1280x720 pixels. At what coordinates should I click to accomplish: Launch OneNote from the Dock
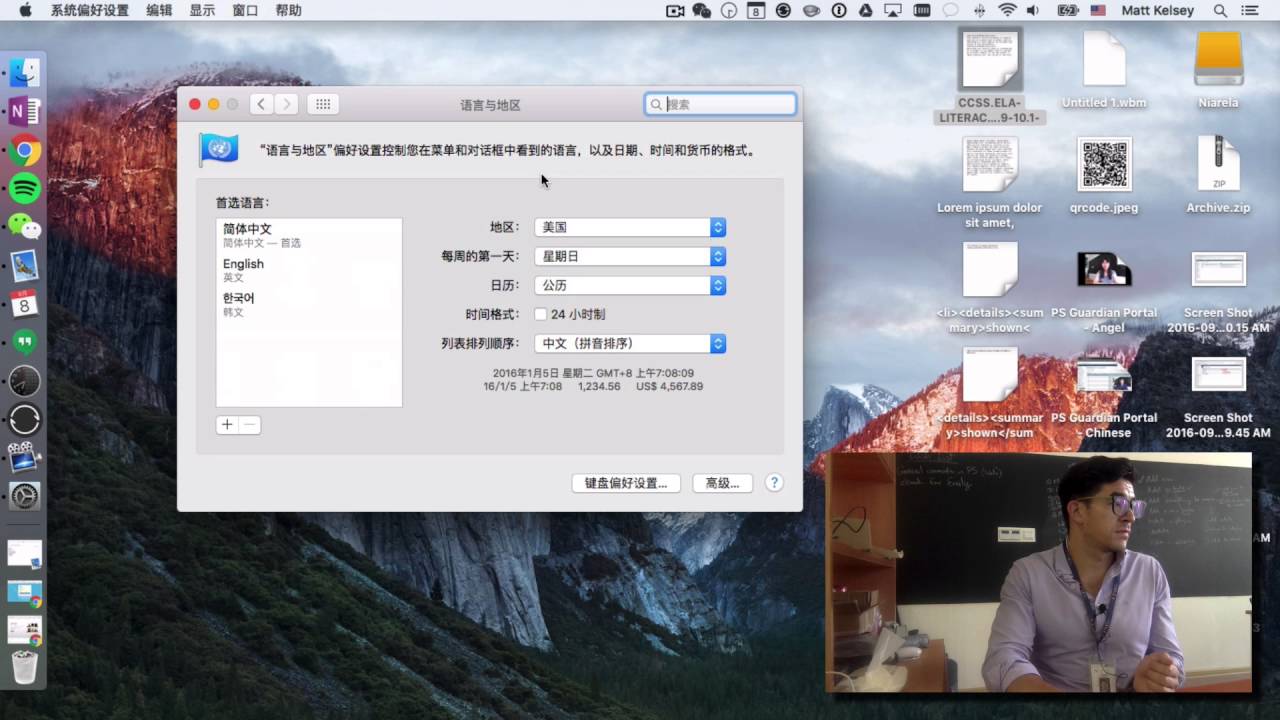pos(24,111)
